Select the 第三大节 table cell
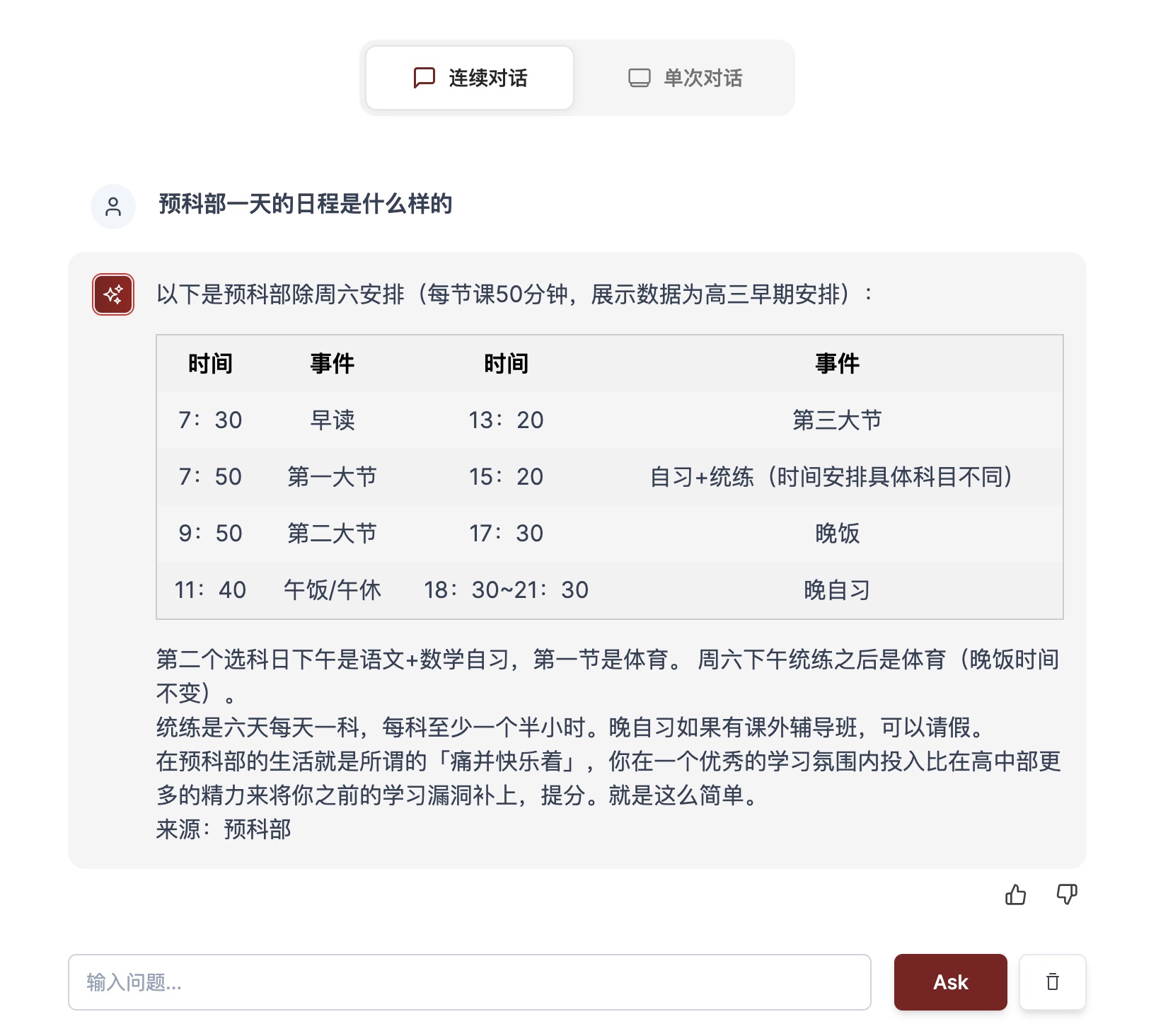The image size is (1156, 1036). point(837,420)
